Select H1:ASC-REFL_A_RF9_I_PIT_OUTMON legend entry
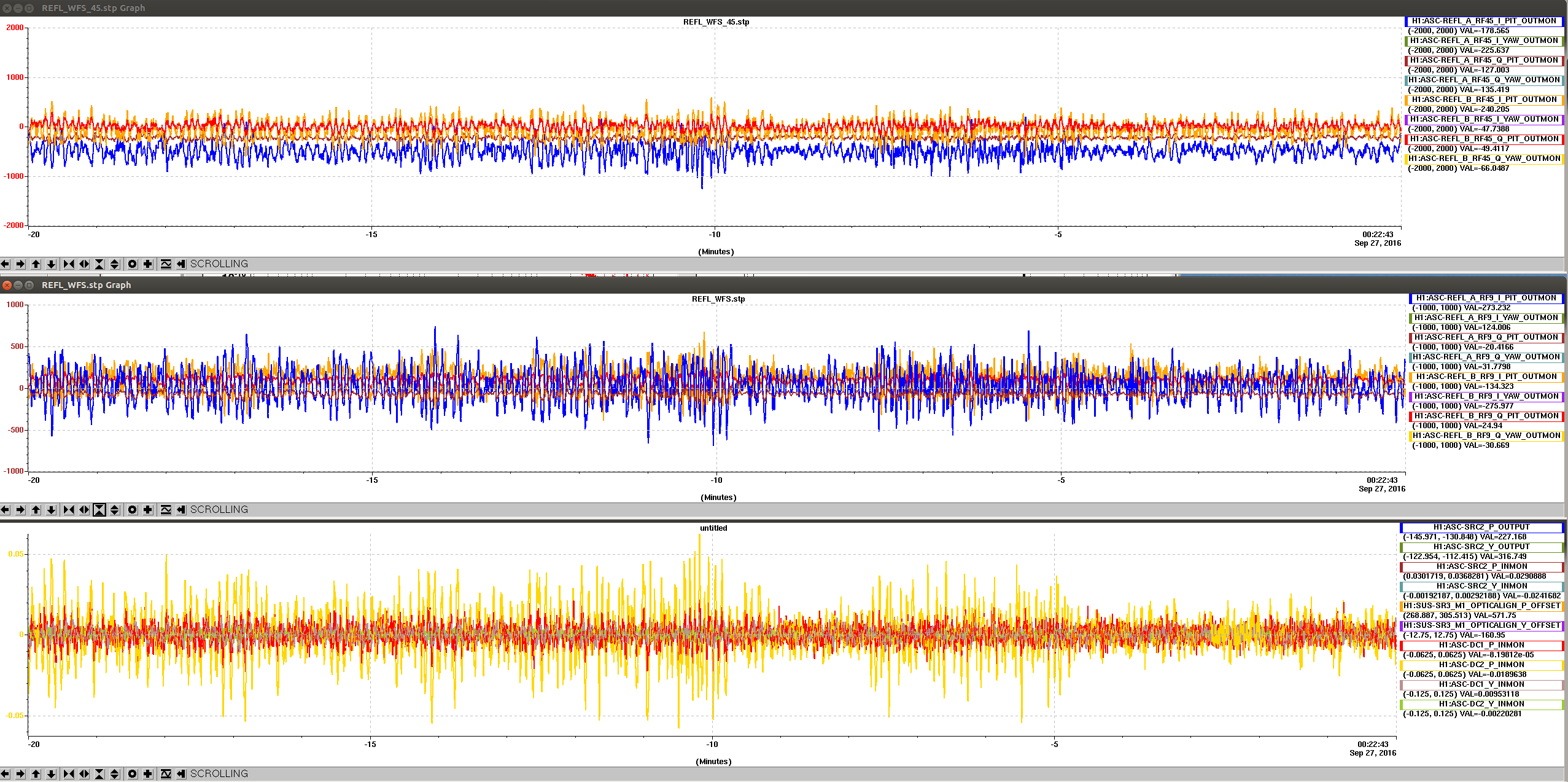 point(1486,298)
